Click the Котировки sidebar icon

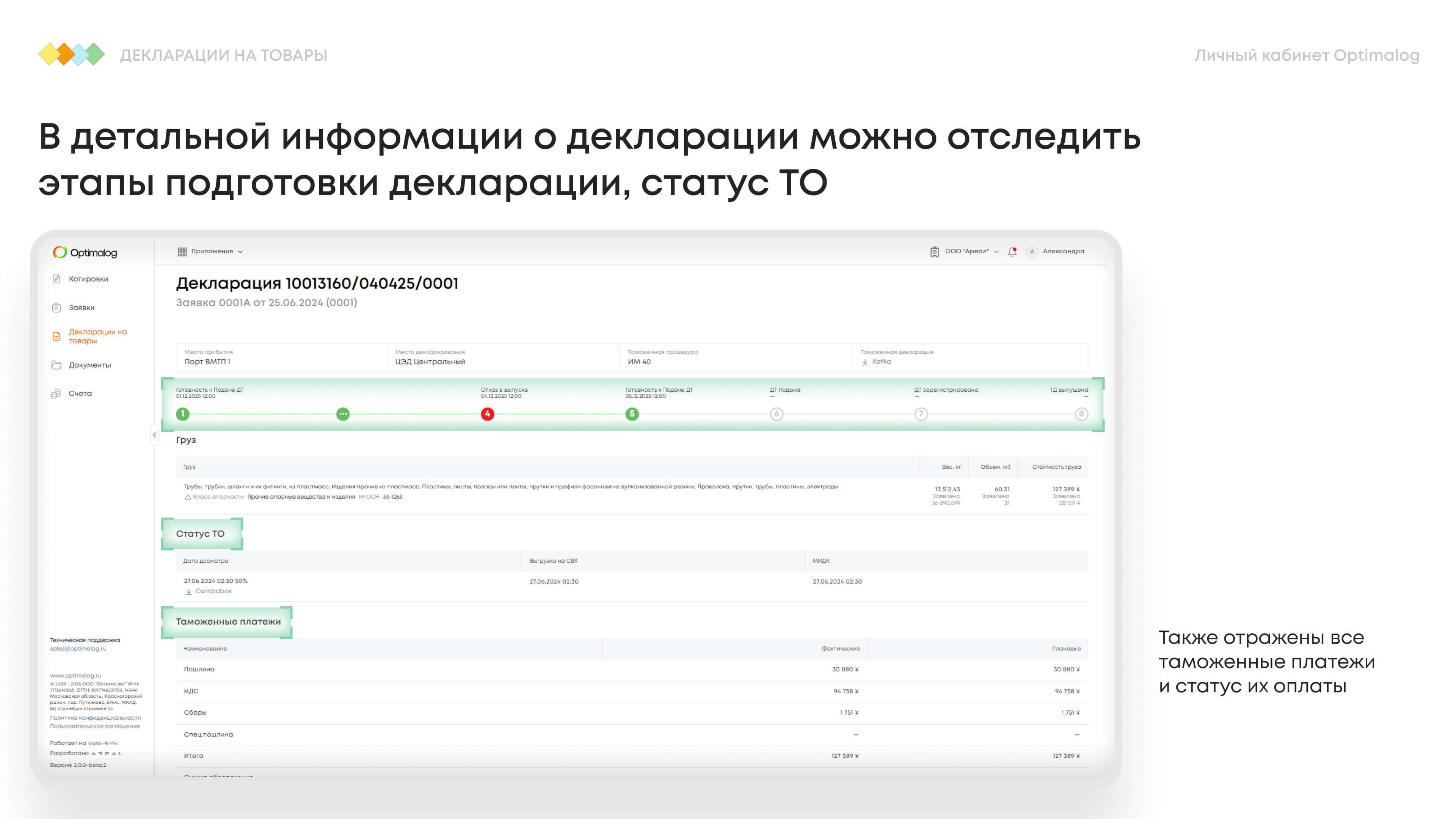[56, 279]
